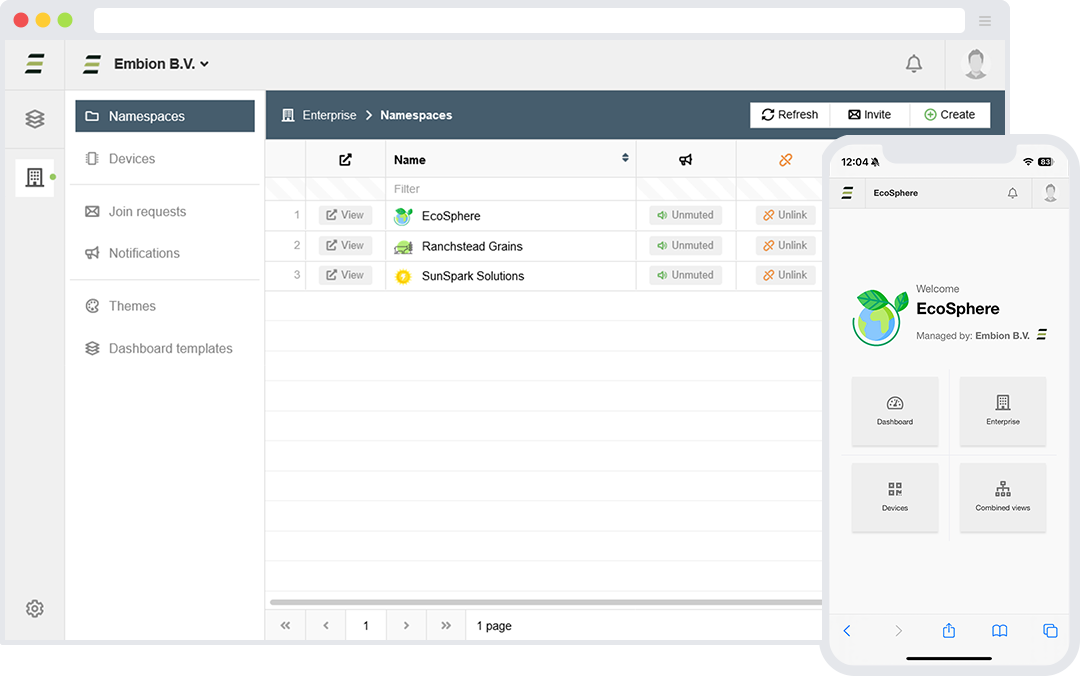This screenshot has width=1080, height=676.
Task: Toggle Unmuted for SunSpark Solutions row
Action: click(685, 275)
